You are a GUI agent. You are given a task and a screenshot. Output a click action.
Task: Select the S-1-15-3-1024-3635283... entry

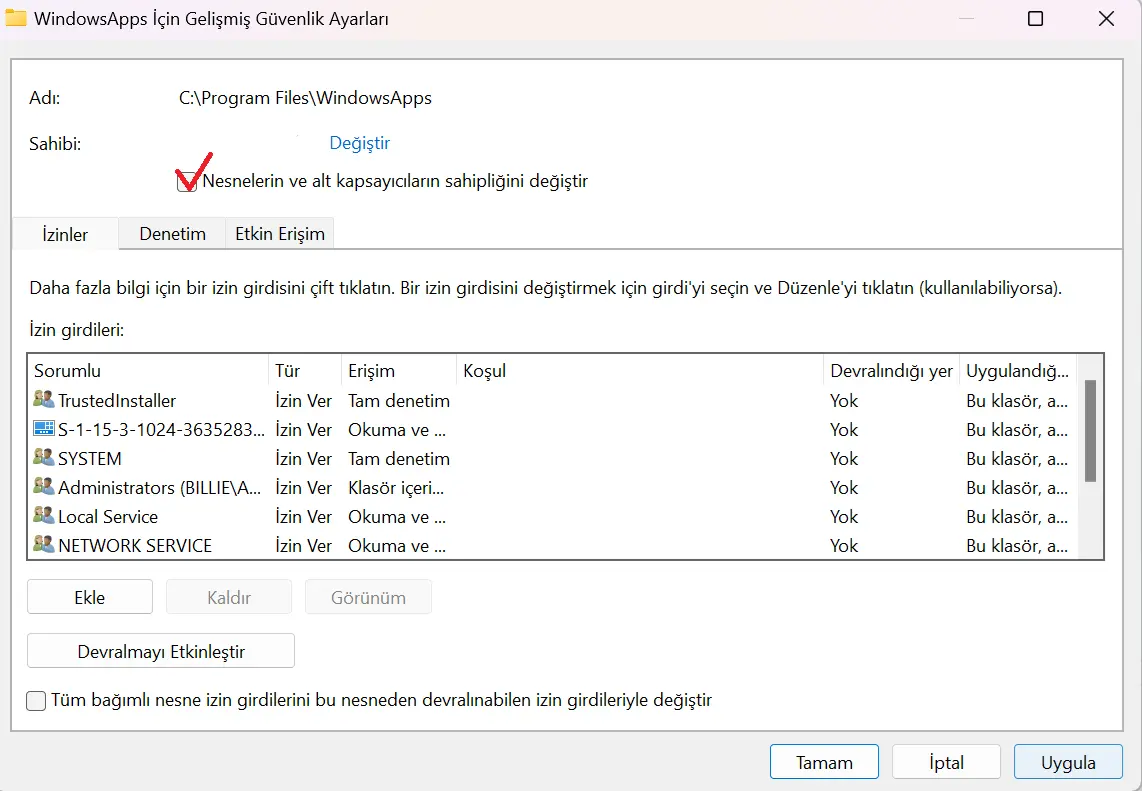tap(553, 430)
